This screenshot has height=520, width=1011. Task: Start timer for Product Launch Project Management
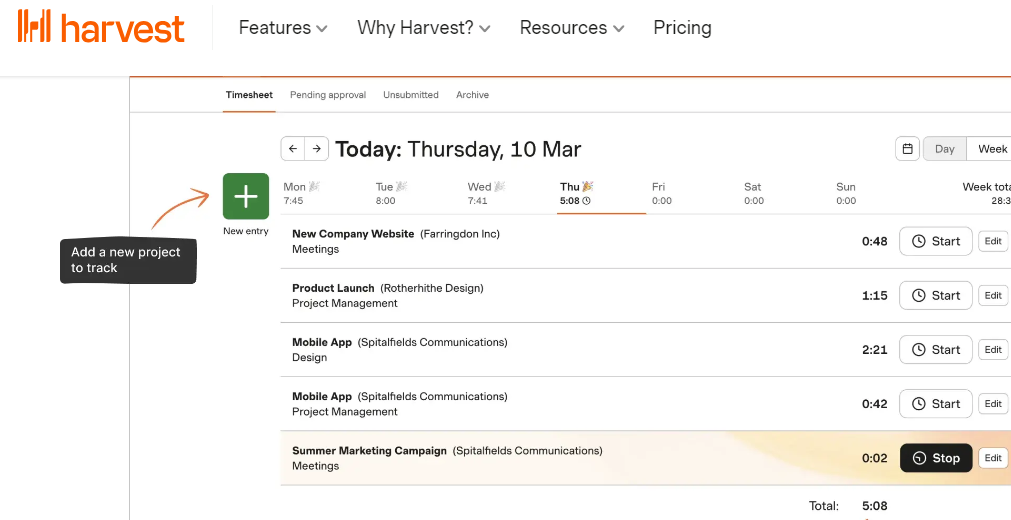[936, 295]
